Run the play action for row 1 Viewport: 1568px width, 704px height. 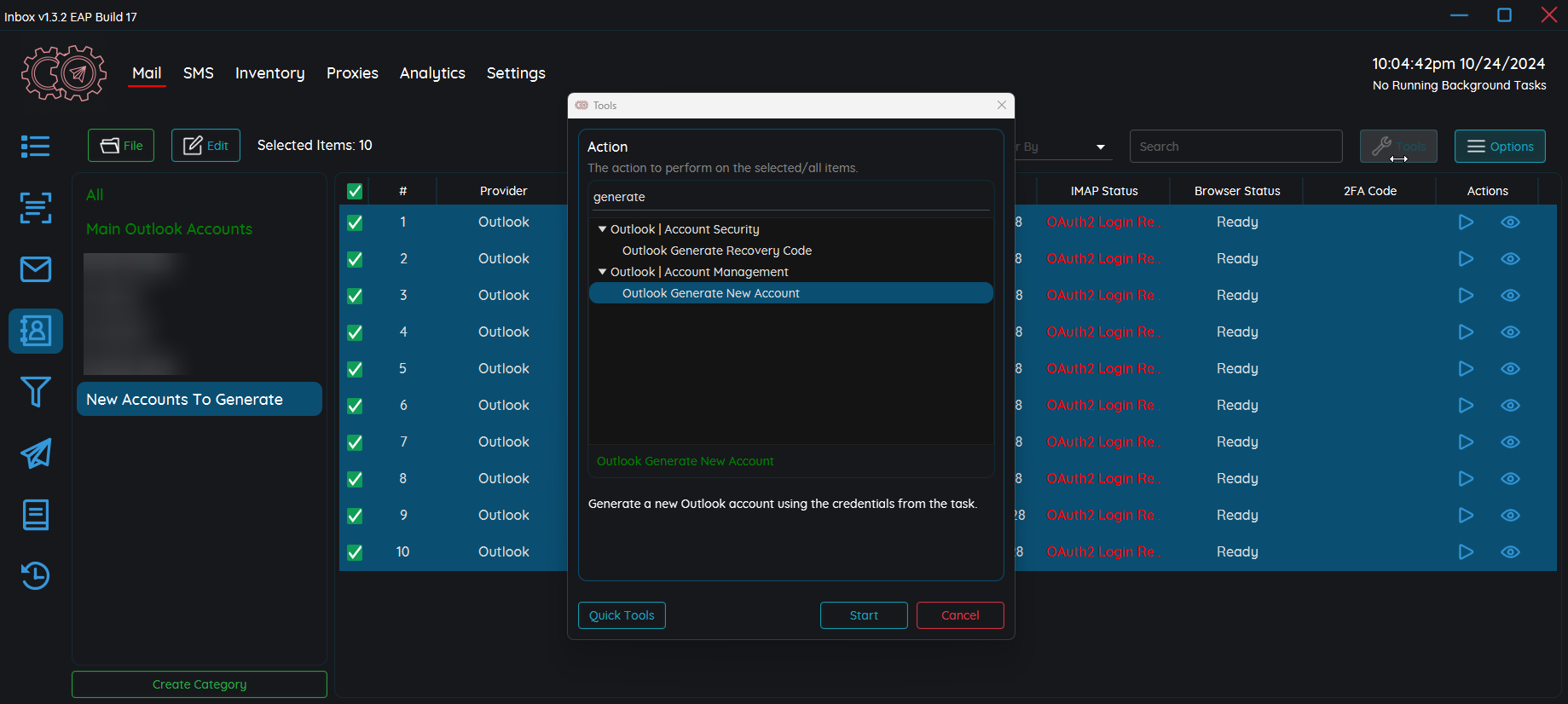(x=1466, y=222)
